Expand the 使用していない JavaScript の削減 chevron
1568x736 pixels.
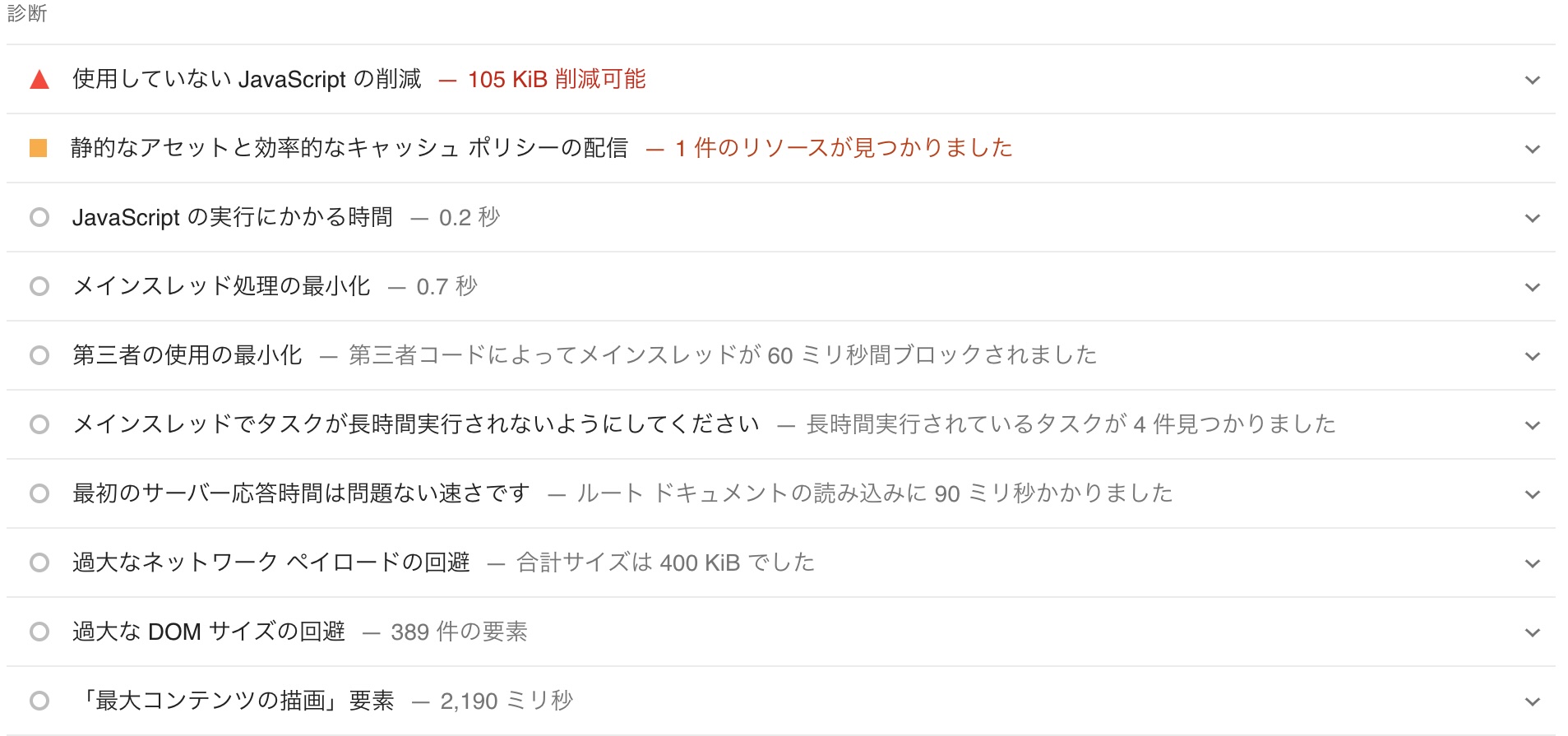(x=1532, y=80)
